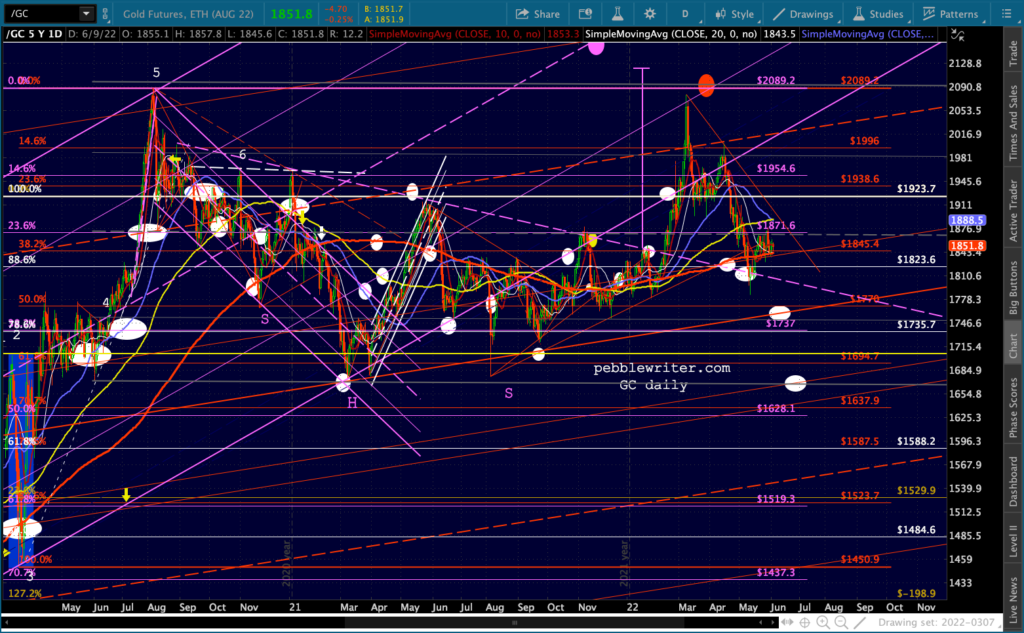Select the red ellipse drawing near $2089.2
1024x633 pixels.
[x=706, y=85]
